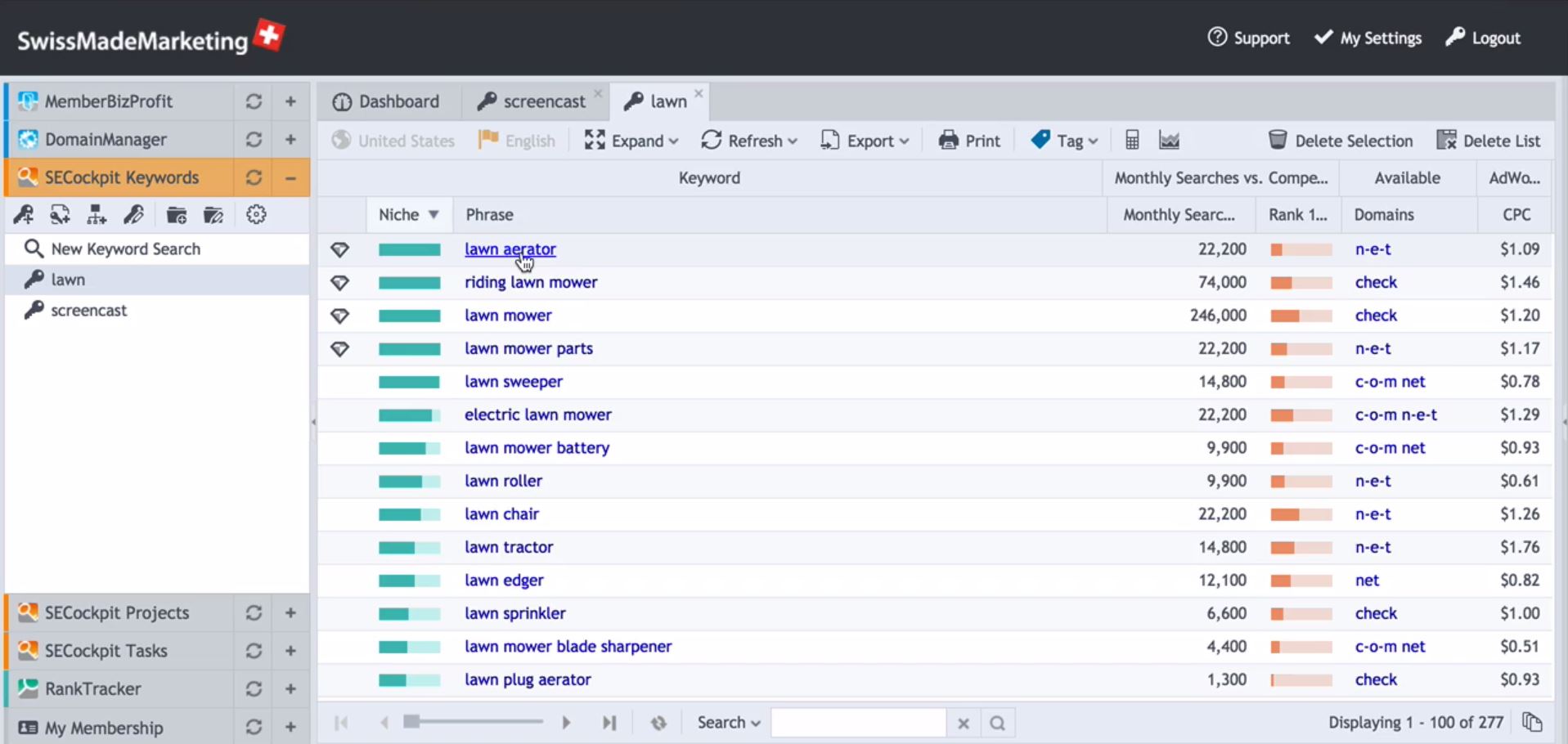Click Print in the toolbar
The height and width of the screenshot is (744, 1568).
pos(969,141)
